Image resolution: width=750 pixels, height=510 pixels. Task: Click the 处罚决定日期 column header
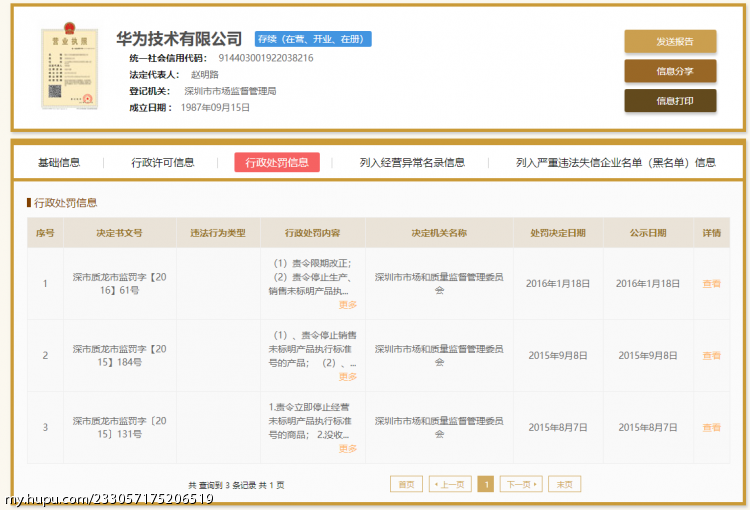(558, 233)
